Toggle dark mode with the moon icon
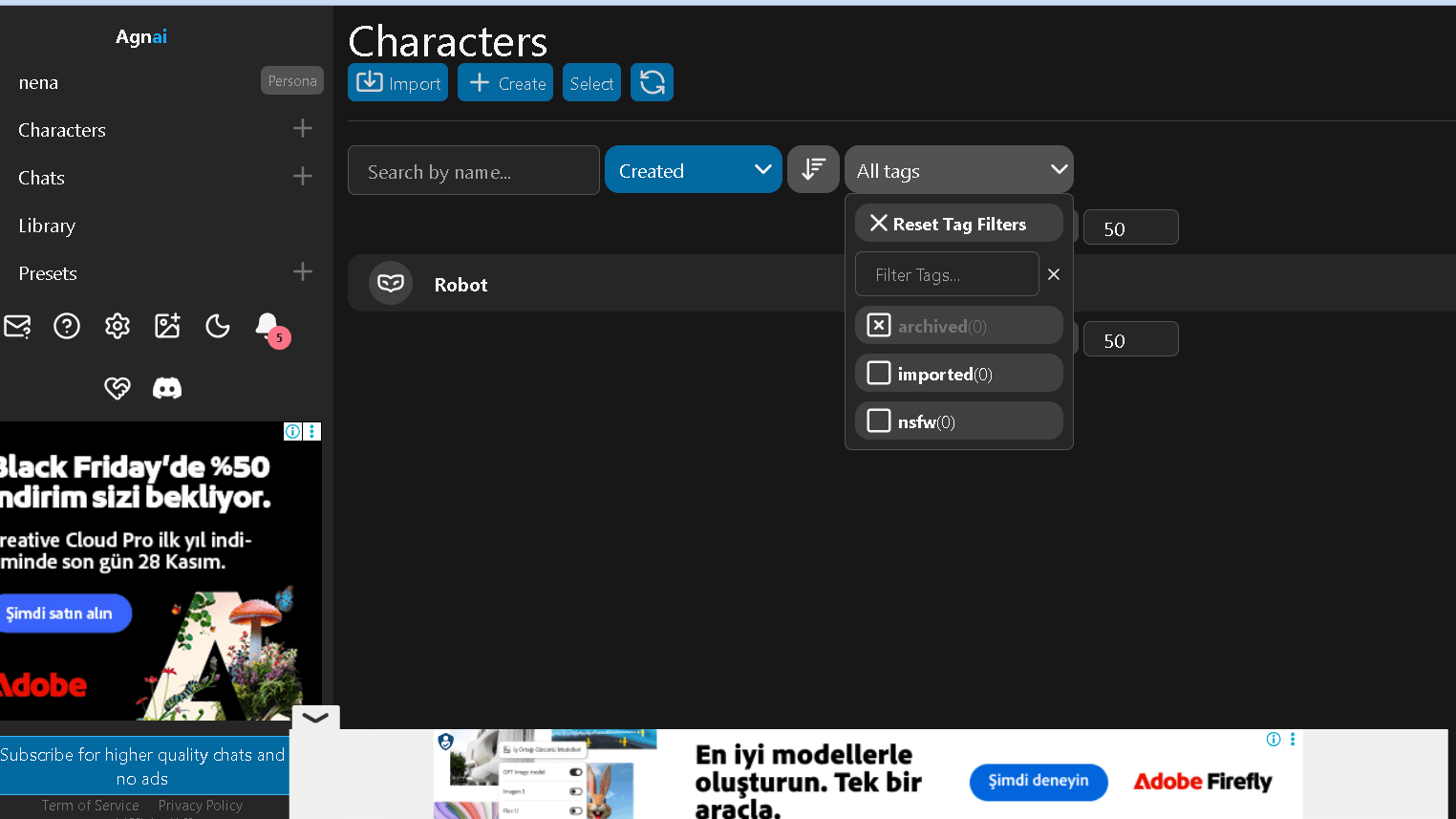This screenshot has width=1456, height=819. 217,326
